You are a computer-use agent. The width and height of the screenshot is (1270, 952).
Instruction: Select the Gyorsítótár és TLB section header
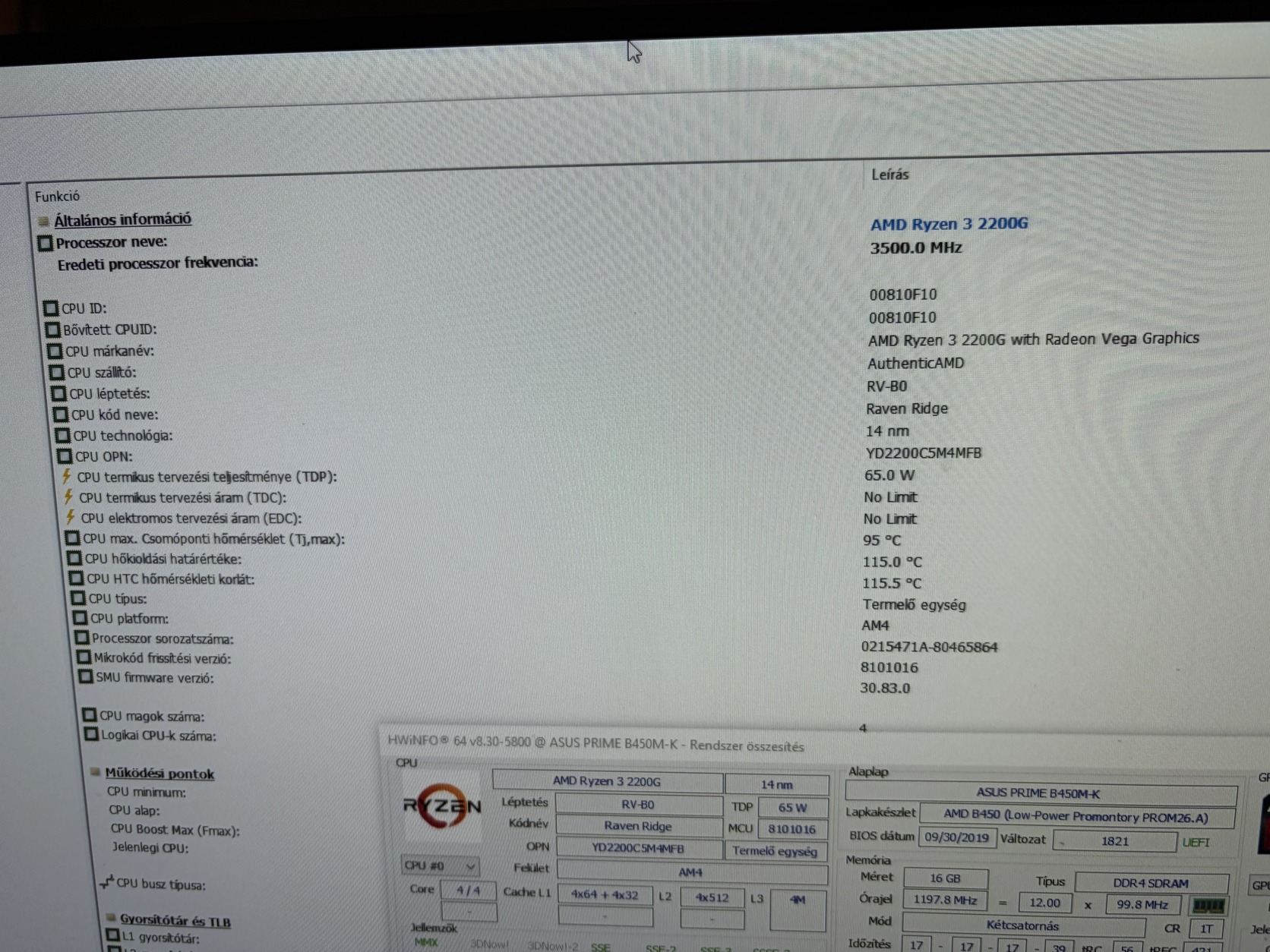175,921
